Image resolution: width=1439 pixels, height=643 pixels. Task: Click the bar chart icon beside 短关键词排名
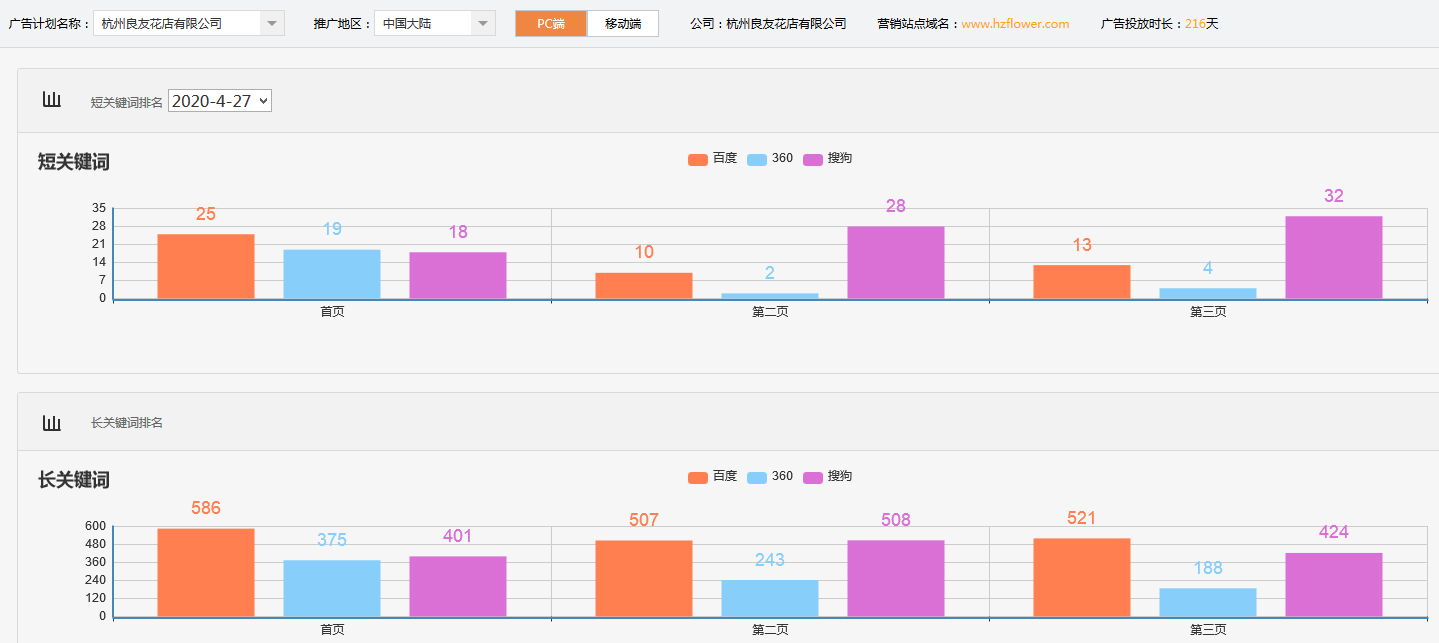tap(52, 100)
